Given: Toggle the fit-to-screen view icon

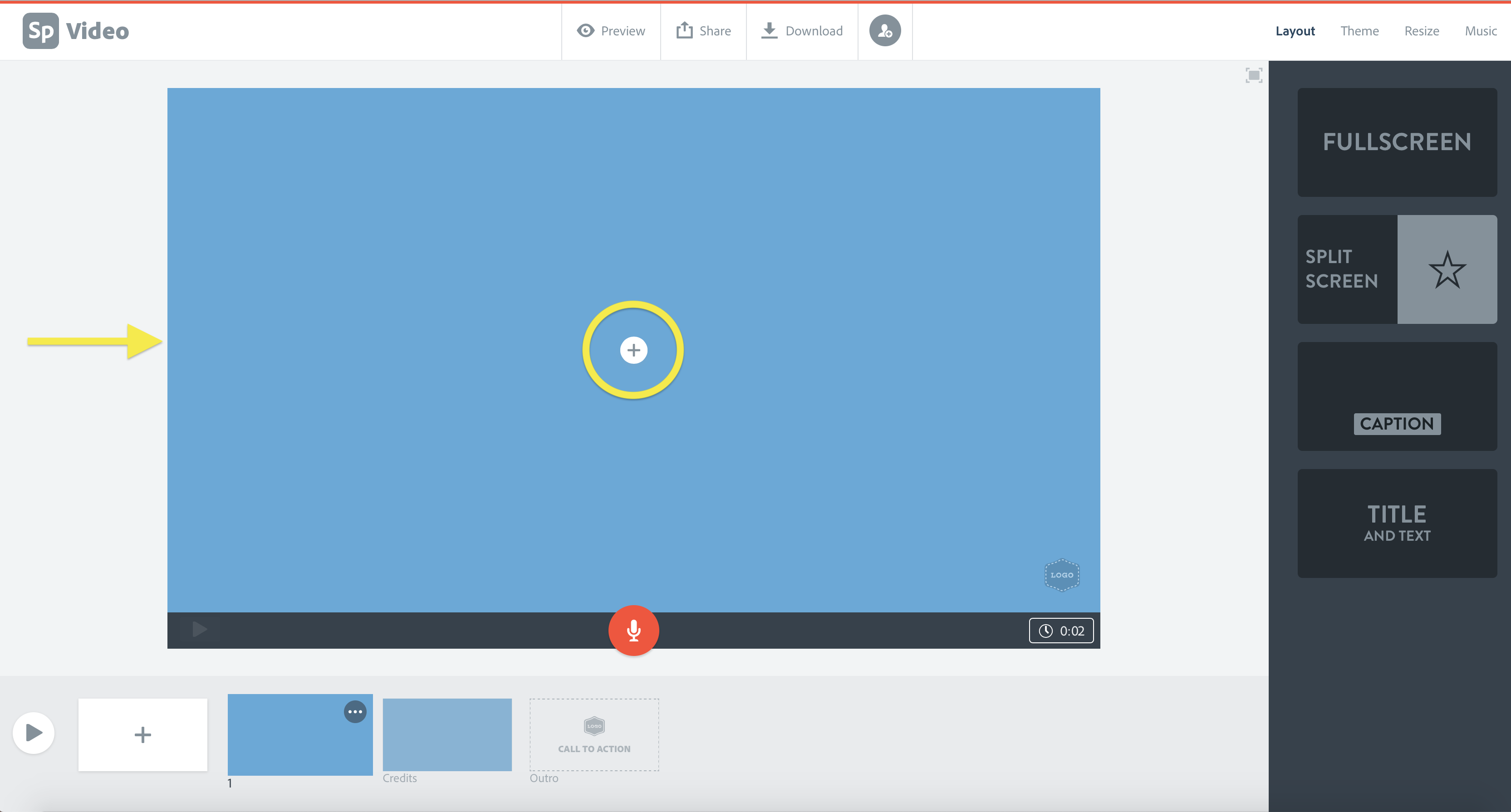Looking at the screenshot, I should [1254, 75].
